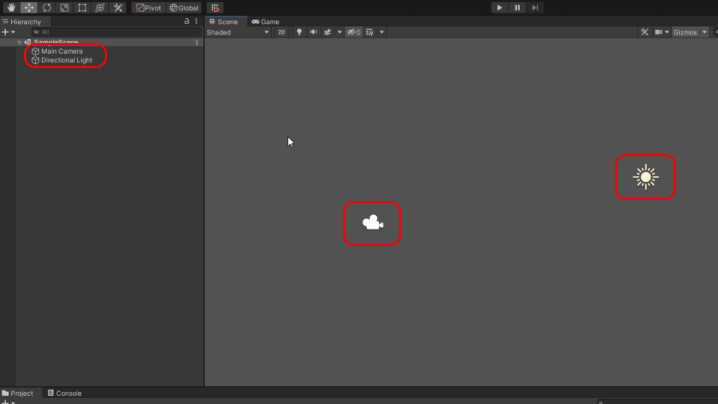Toggle Pivot/Center handle position
Viewport: 718px width, 404px height.
coord(148,8)
